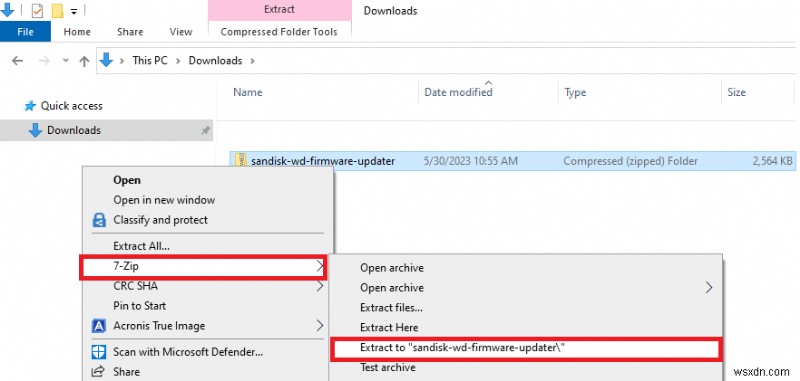Open the Customize Quick Access Toolbar arrow
The width and height of the screenshot is (800, 381).
tap(74, 11)
